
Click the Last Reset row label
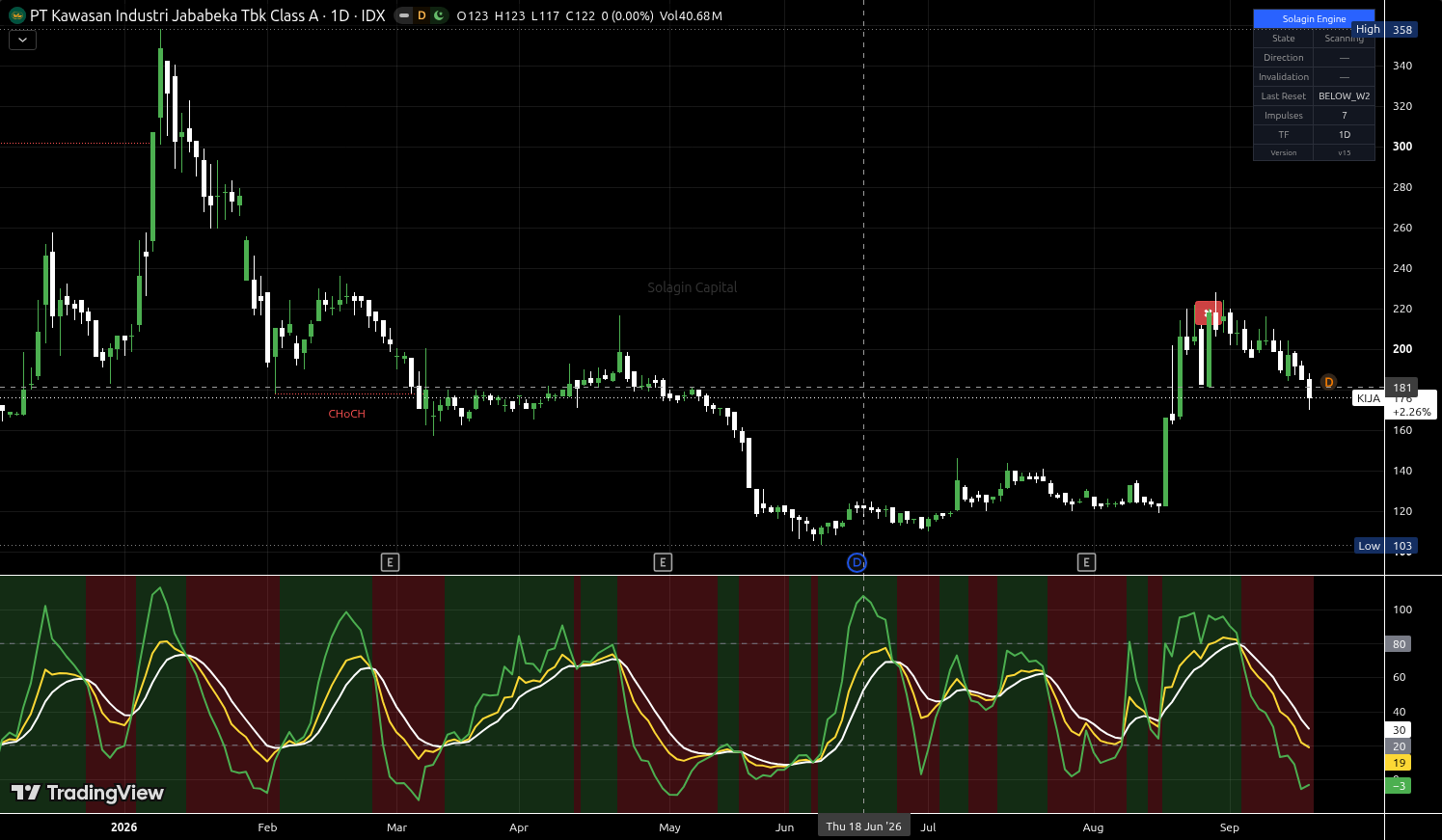pyautogui.click(x=1284, y=96)
